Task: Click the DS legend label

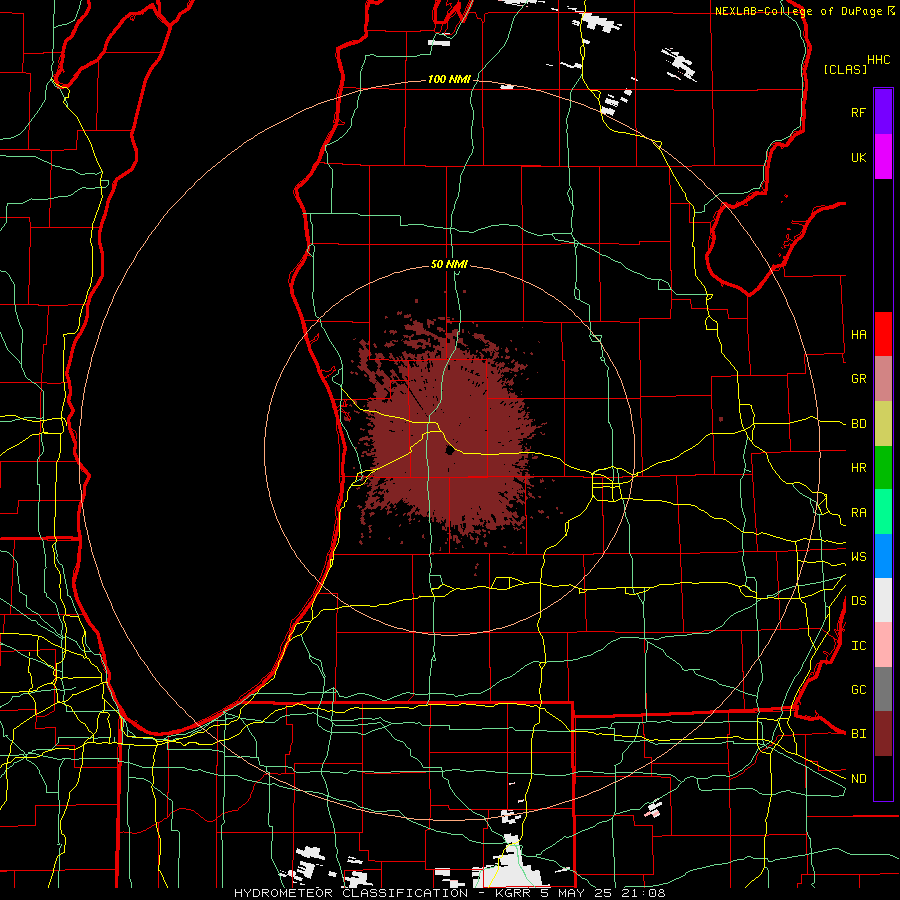Action: click(x=858, y=601)
